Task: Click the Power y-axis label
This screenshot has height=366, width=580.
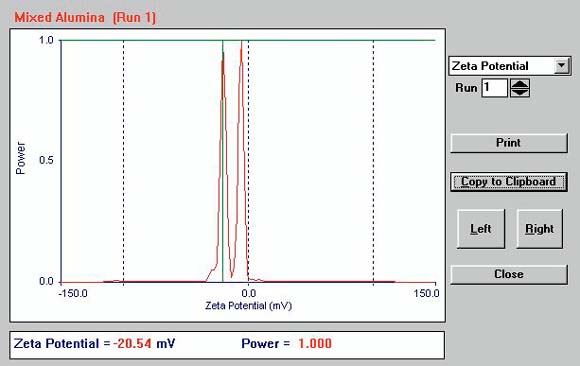Action: [20, 158]
